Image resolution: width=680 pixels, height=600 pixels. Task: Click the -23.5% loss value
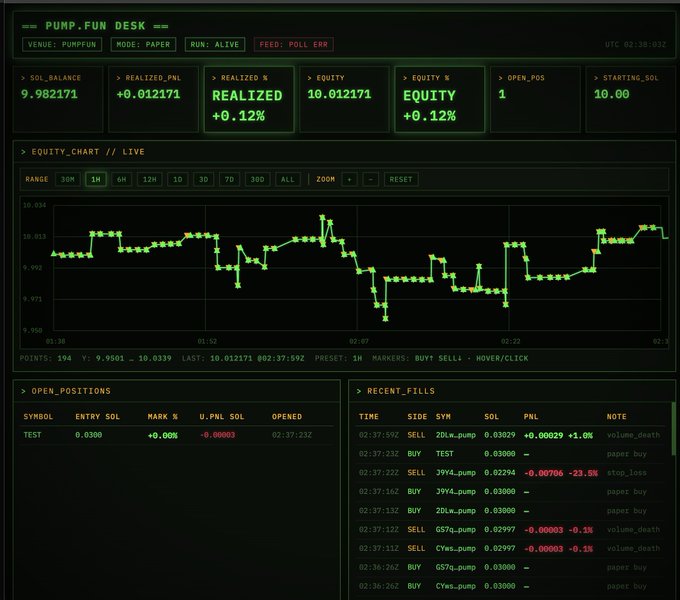(x=583, y=473)
